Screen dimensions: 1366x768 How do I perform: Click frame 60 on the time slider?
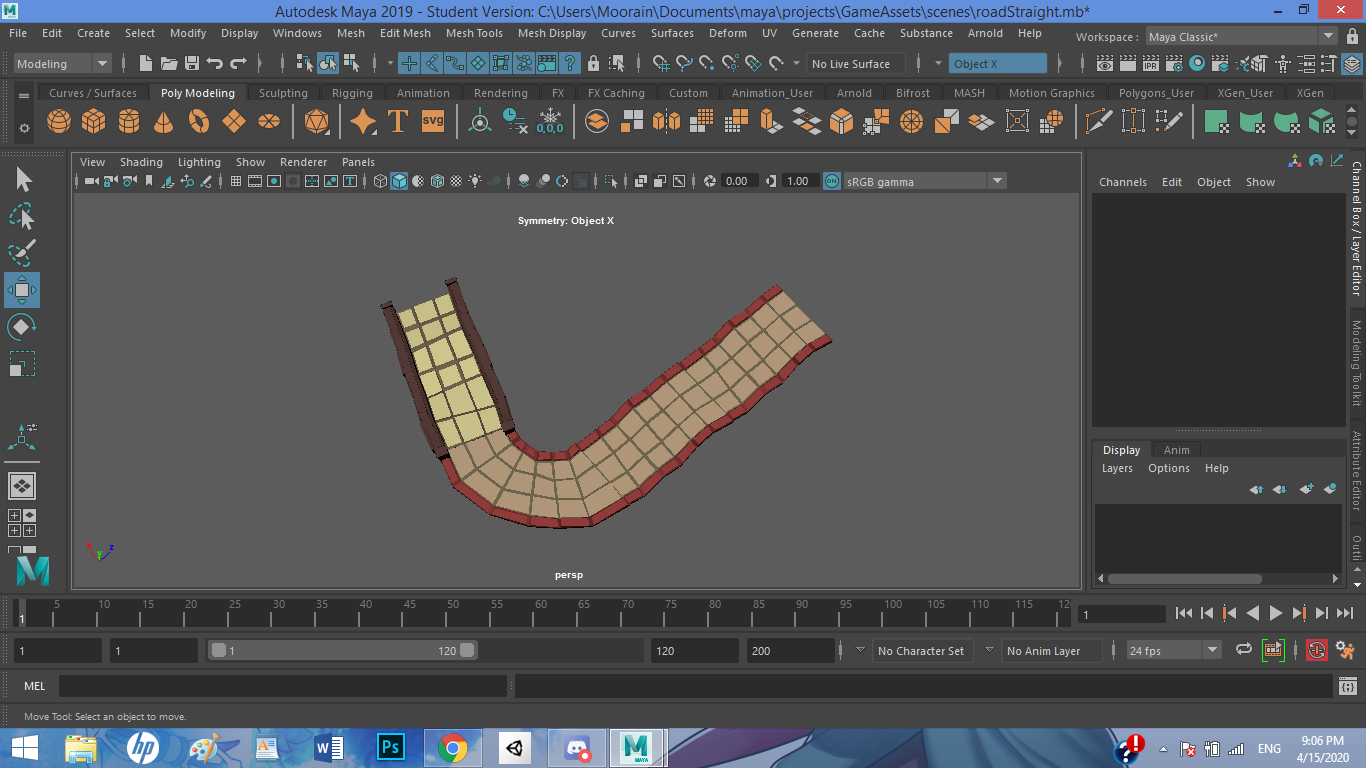(541, 612)
